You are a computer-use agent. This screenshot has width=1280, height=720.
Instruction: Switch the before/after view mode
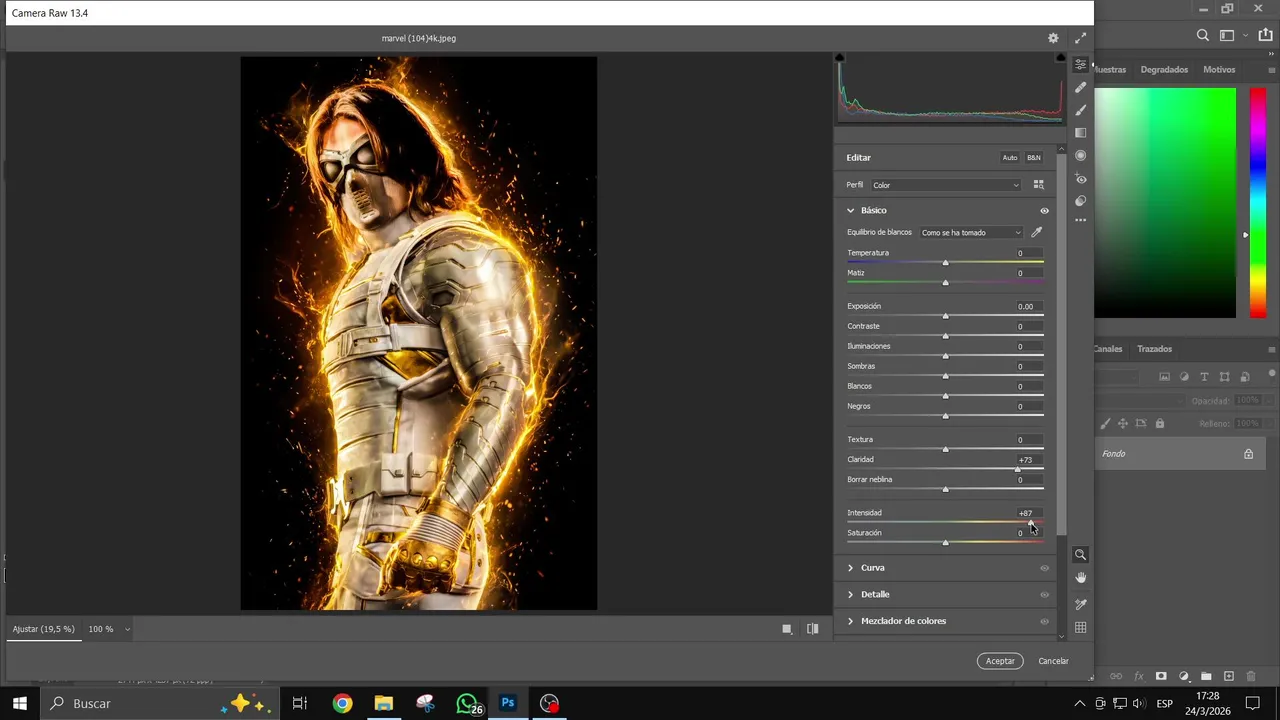(x=812, y=629)
